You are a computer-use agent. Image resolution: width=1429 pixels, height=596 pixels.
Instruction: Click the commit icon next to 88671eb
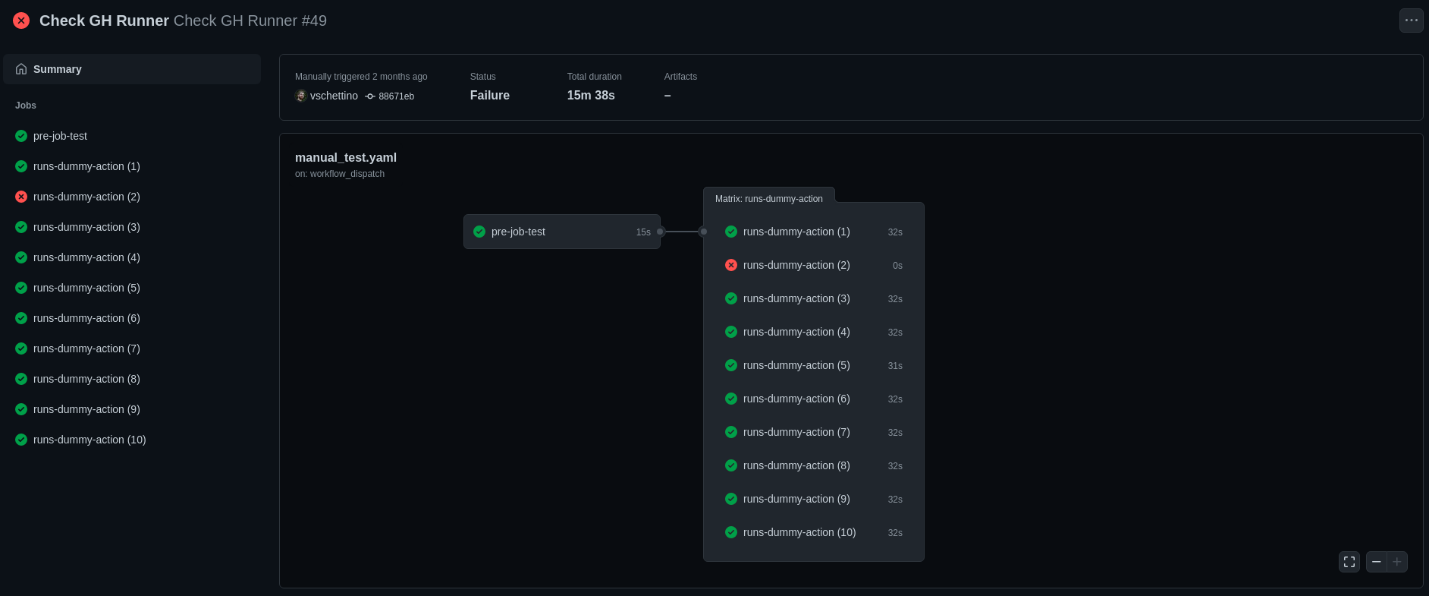pos(370,96)
